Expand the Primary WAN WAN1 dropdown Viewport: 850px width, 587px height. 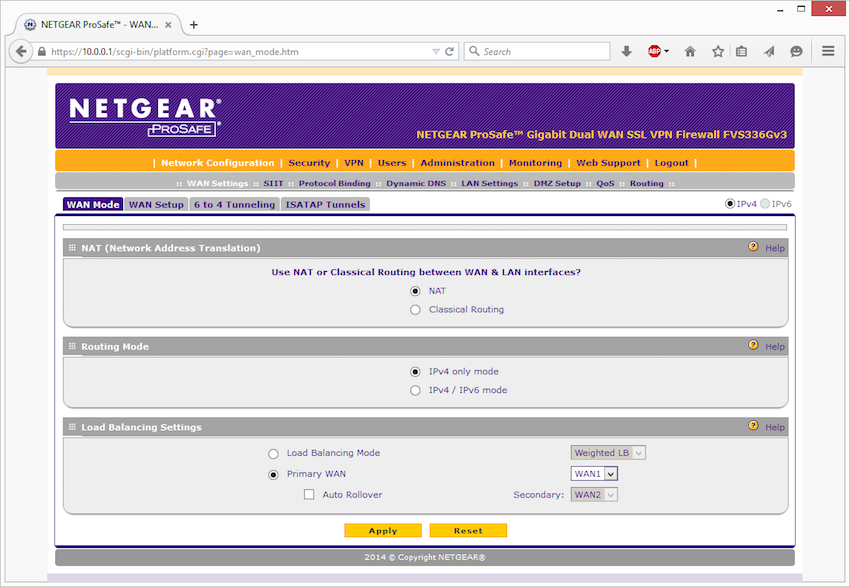coord(594,474)
